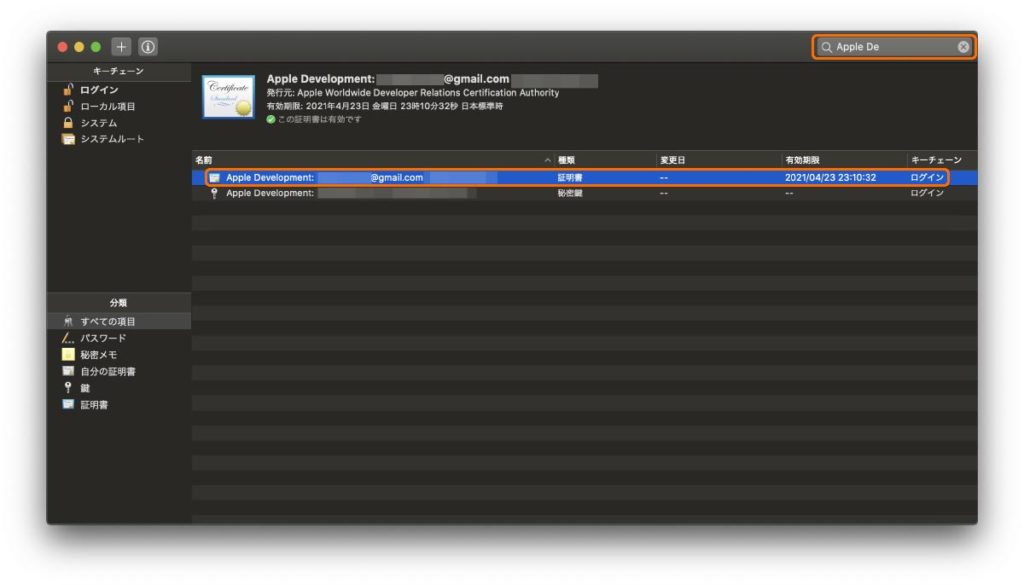Click the 発行元 issuer line

(413, 93)
